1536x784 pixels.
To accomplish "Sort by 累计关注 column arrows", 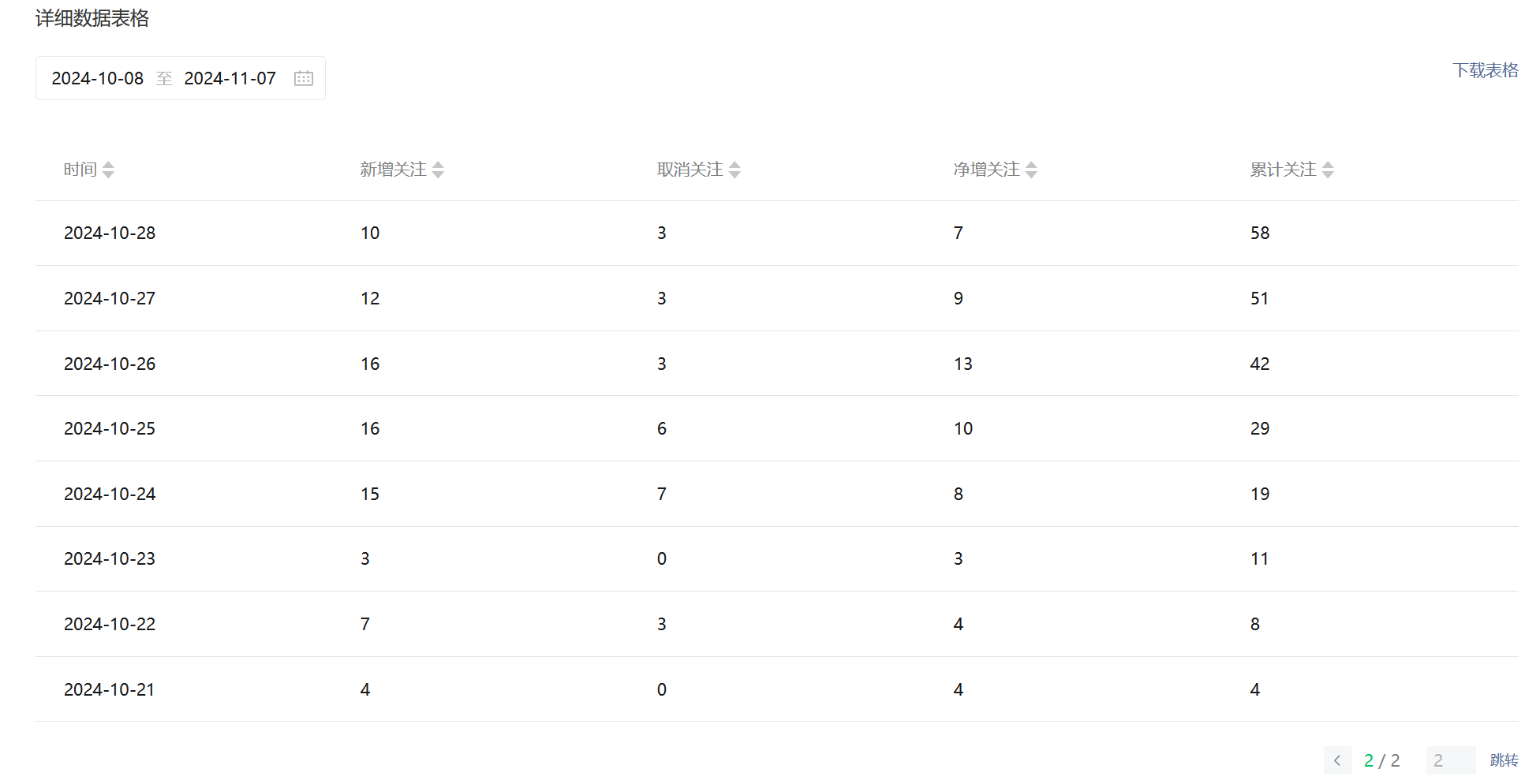I will 1328,170.
